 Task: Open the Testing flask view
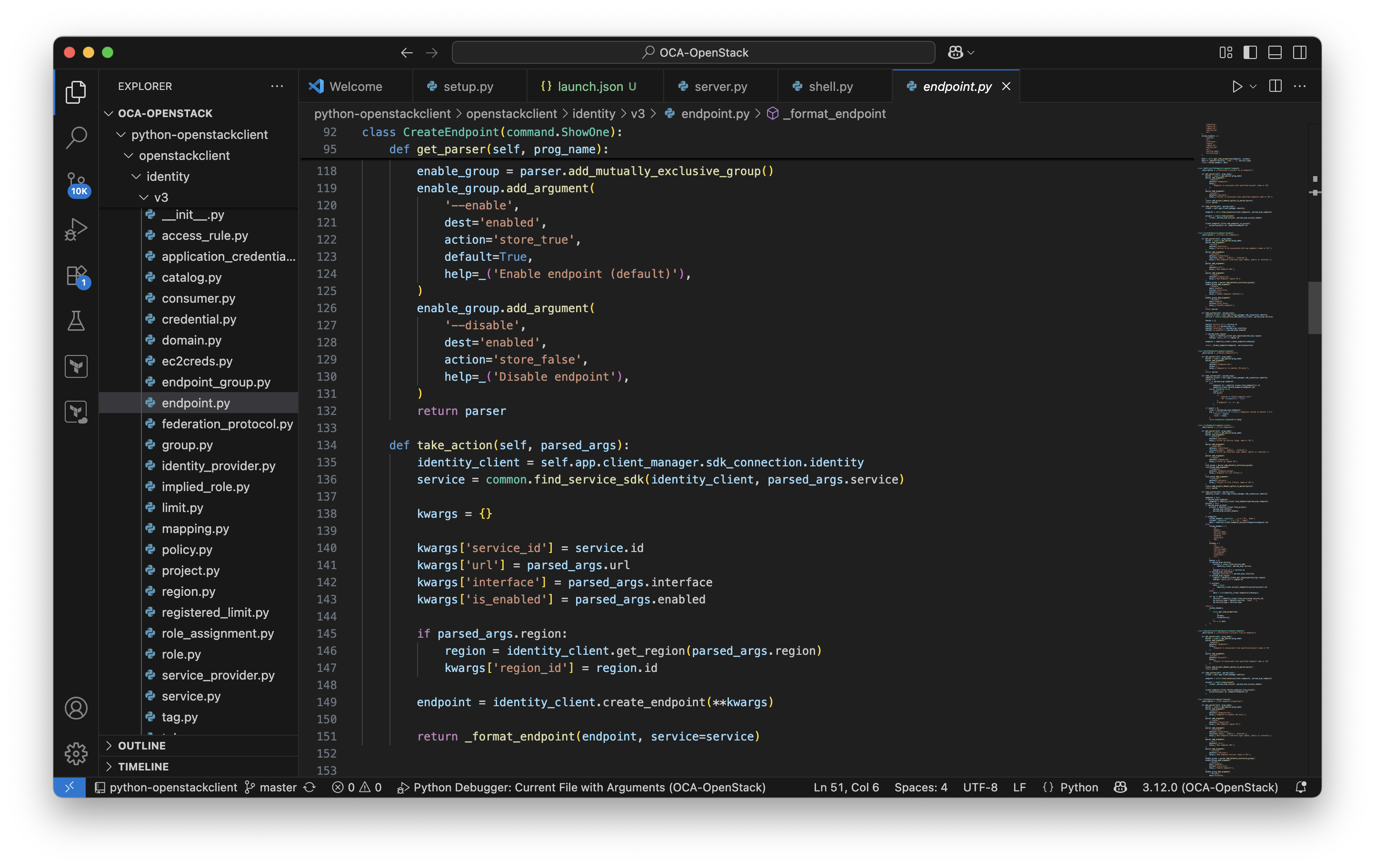click(x=76, y=321)
